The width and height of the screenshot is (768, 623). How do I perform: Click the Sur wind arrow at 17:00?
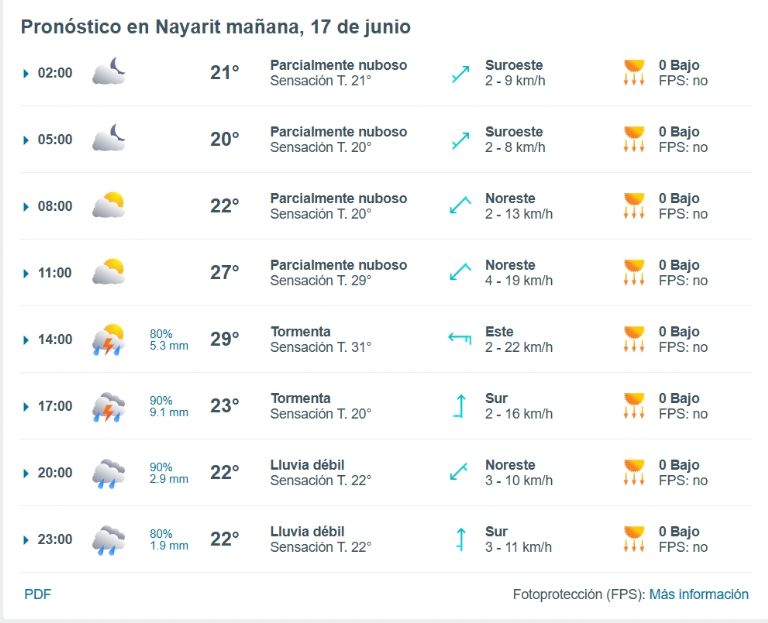[460, 406]
